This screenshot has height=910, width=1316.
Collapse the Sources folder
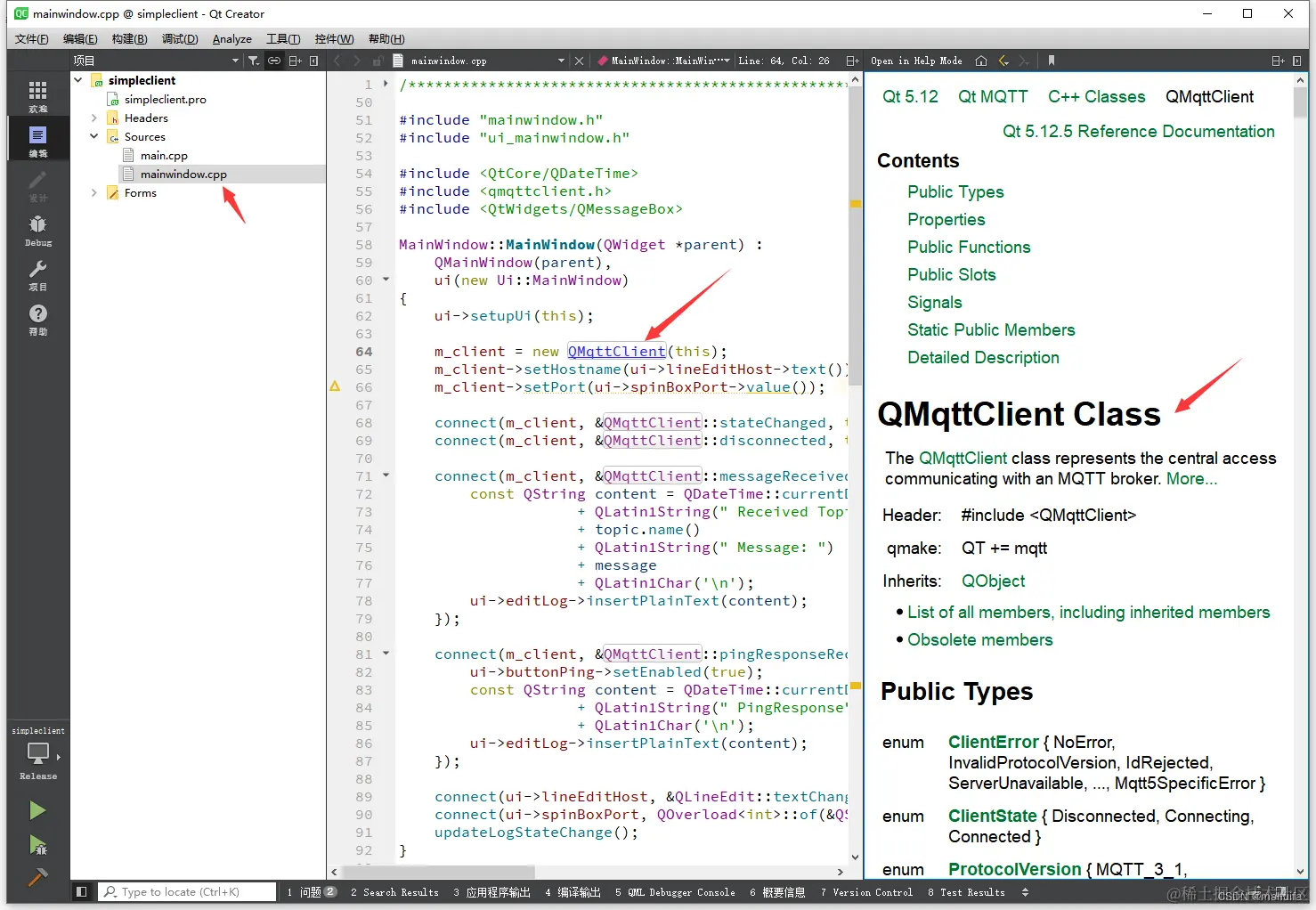pyautogui.click(x=94, y=136)
